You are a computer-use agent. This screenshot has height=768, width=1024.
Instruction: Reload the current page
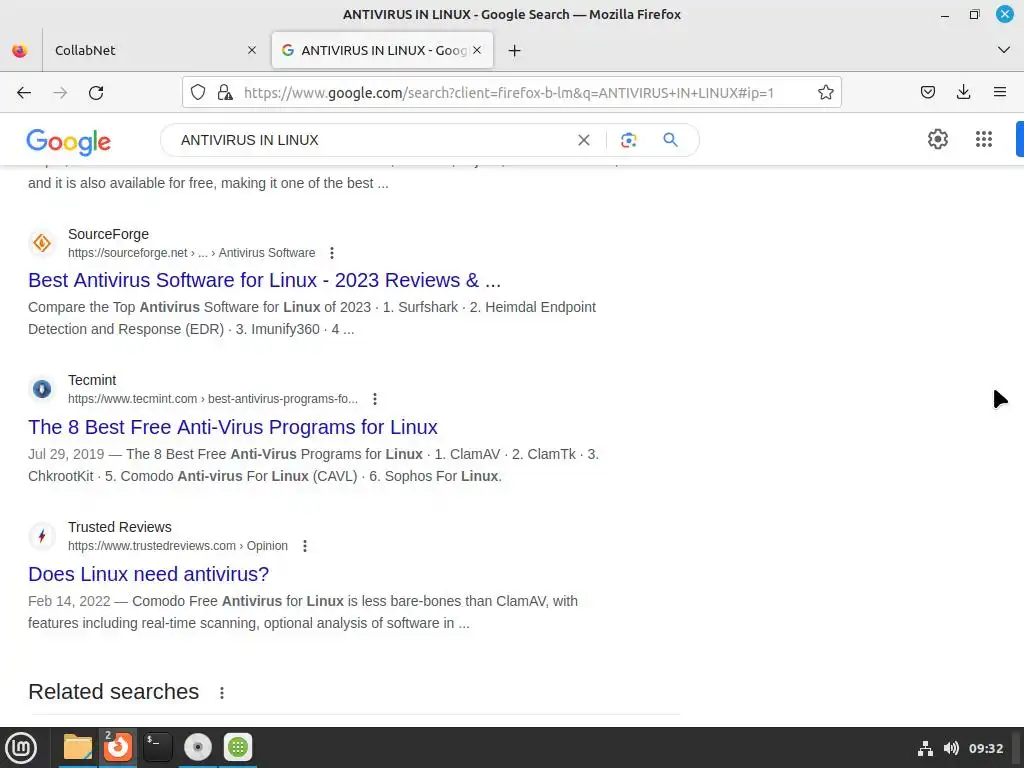click(96, 93)
